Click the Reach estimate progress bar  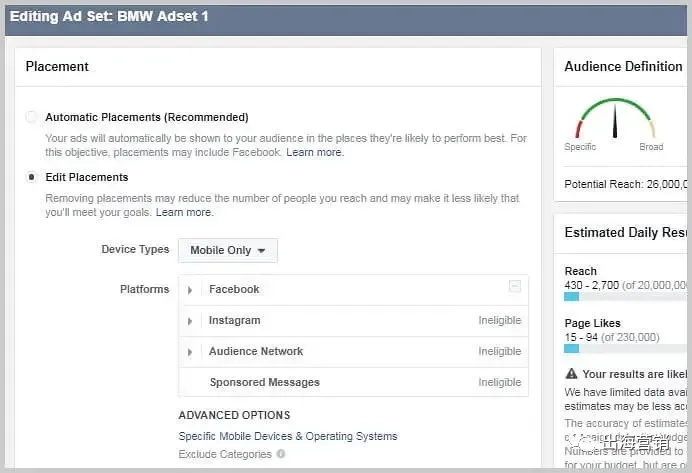pyautogui.click(x=625, y=297)
